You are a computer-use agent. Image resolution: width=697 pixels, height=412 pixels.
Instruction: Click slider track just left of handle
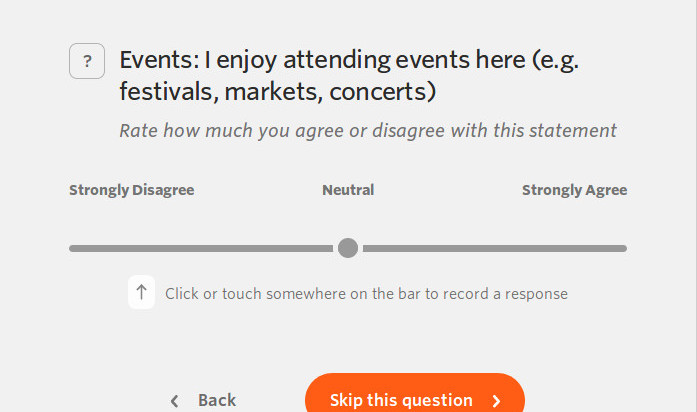coord(322,248)
